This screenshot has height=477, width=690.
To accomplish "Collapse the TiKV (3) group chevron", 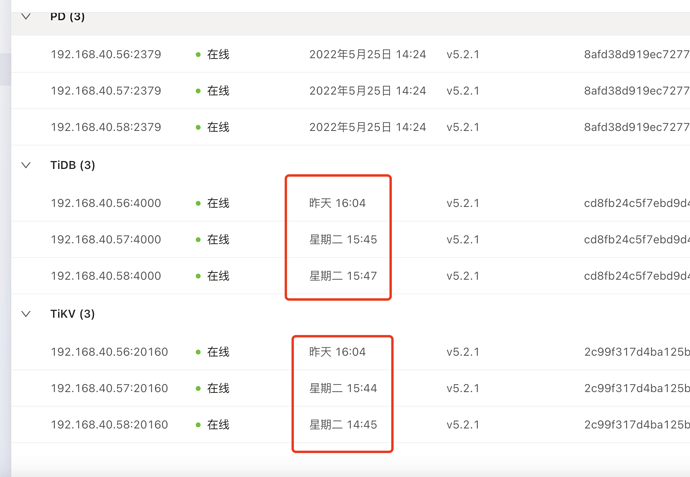I will point(26,314).
